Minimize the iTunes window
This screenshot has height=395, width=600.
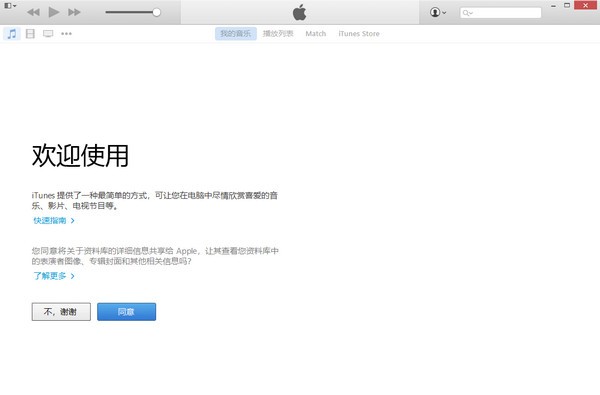click(553, 6)
